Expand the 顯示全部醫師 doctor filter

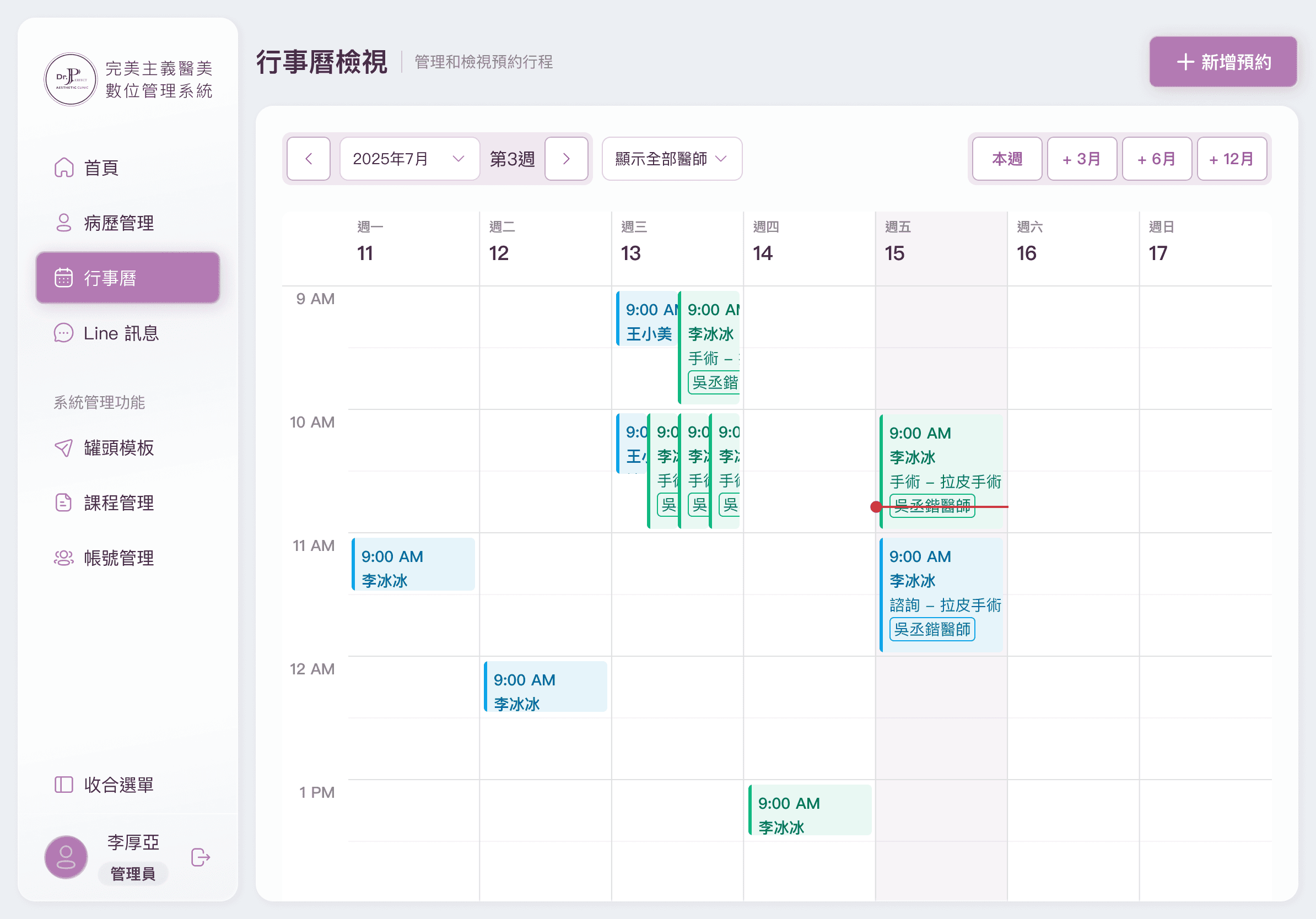[671, 159]
